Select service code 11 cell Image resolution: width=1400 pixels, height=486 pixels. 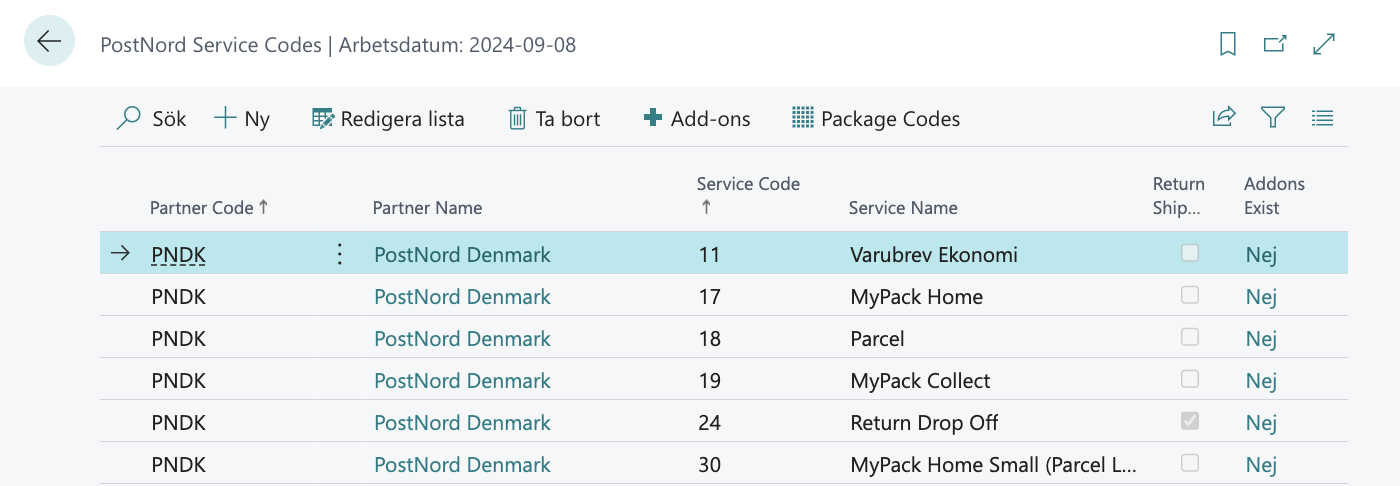pyautogui.click(x=709, y=254)
